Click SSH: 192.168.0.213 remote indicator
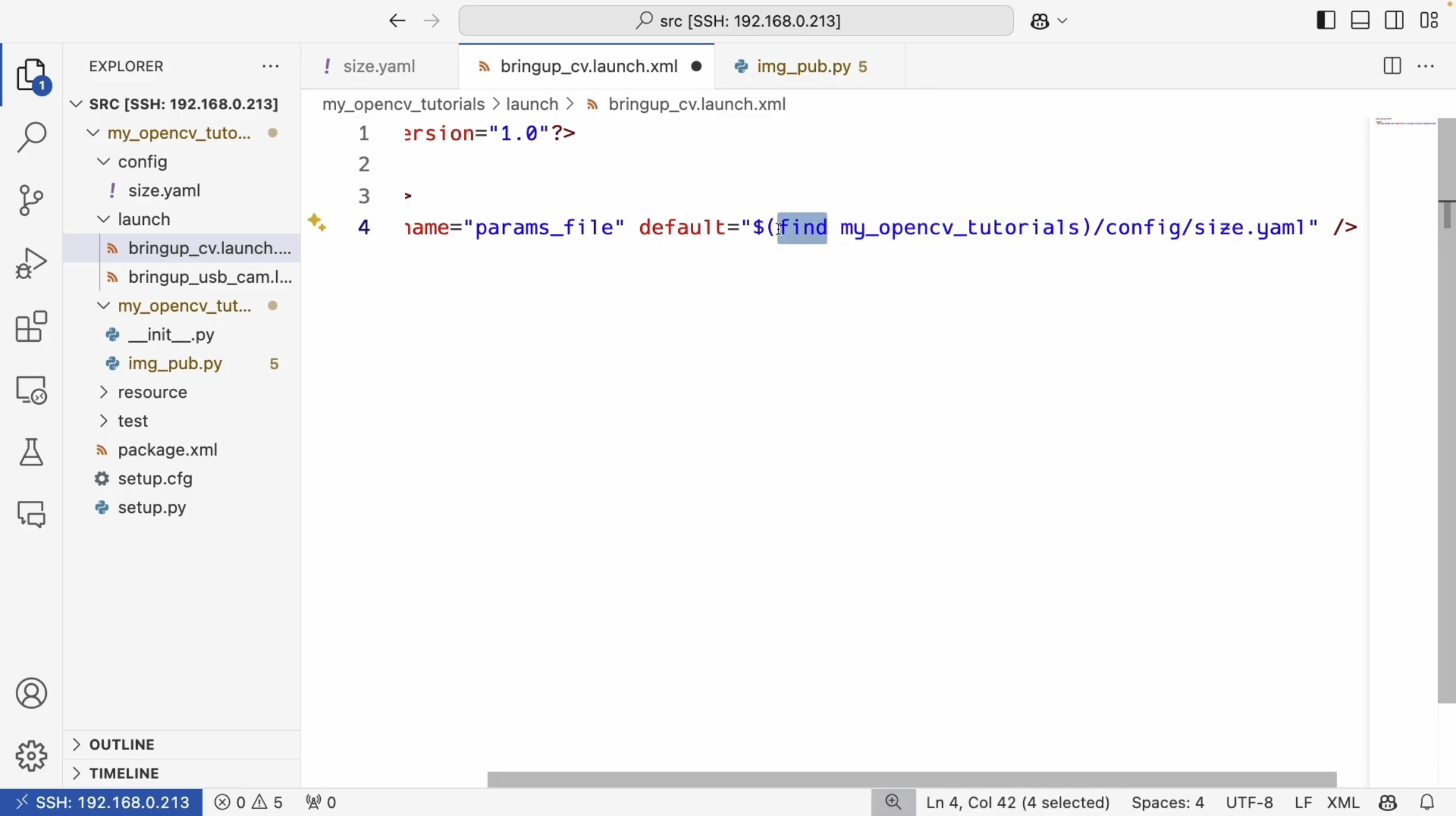Image resolution: width=1456 pixels, height=816 pixels. 102,802
